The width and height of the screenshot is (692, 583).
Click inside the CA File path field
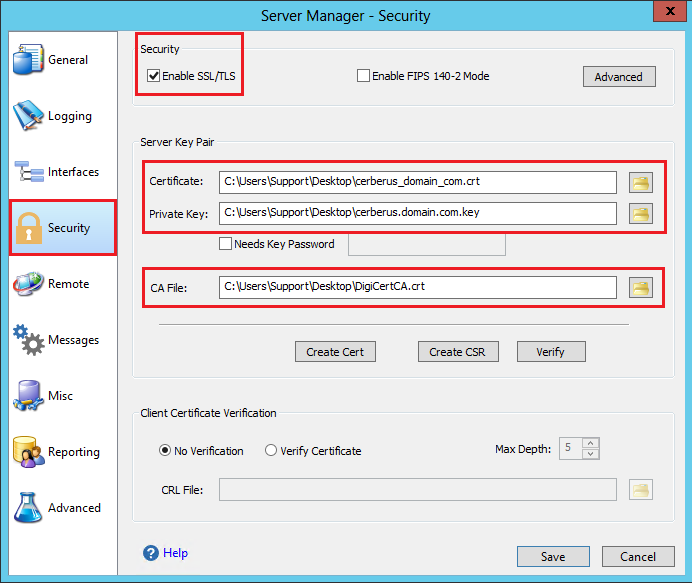[x=418, y=288]
